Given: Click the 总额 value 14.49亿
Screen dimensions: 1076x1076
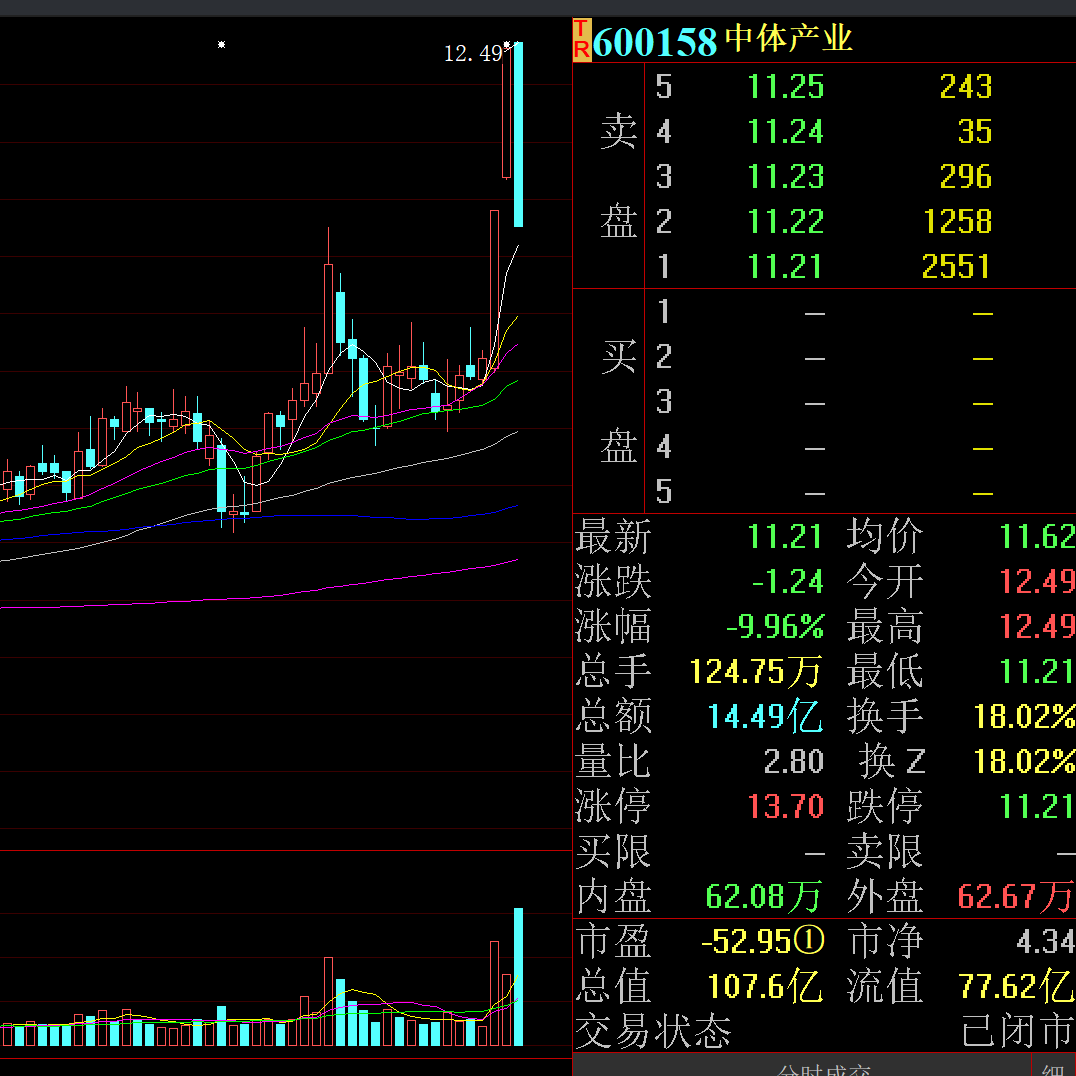Looking at the screenshot, I should (765, 716).
